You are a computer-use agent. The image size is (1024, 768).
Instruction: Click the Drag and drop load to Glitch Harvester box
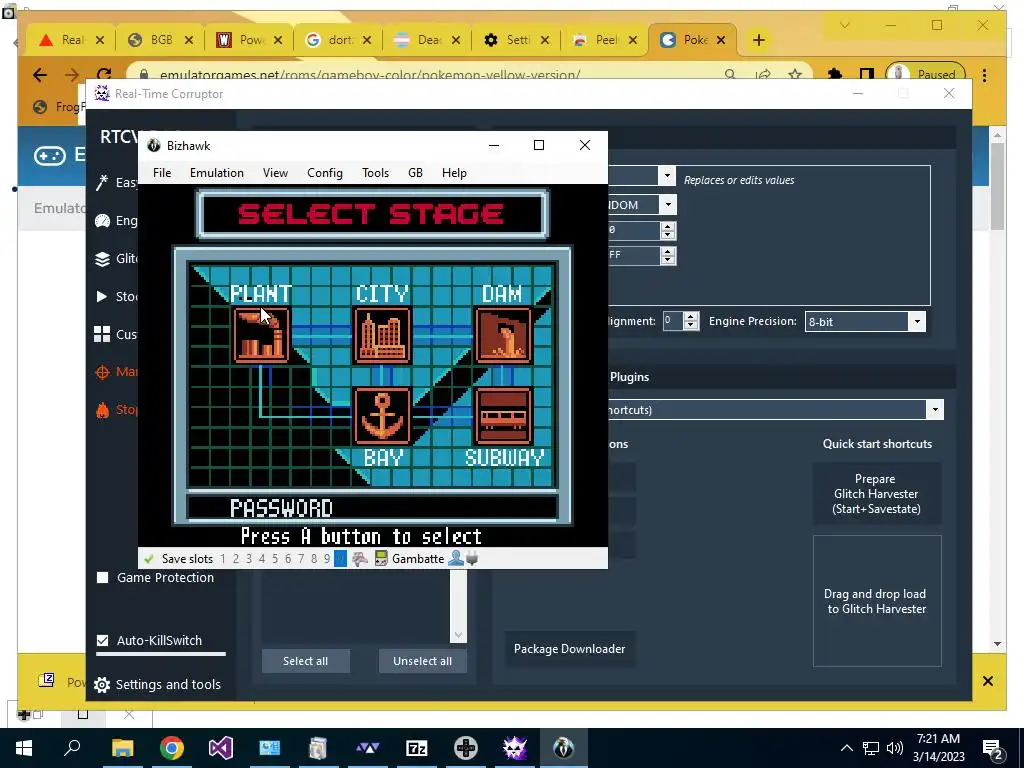pos(876,601)
